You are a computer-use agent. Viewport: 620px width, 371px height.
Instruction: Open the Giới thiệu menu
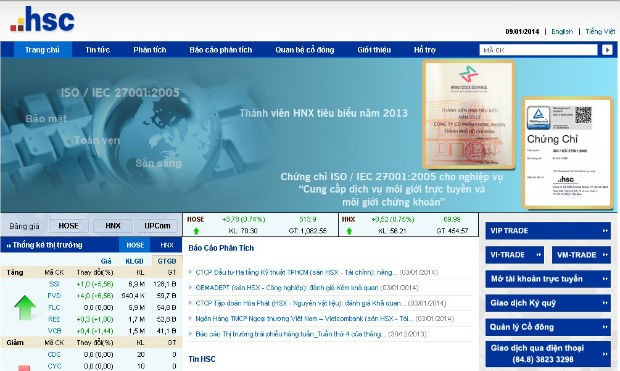coord(374,50)
